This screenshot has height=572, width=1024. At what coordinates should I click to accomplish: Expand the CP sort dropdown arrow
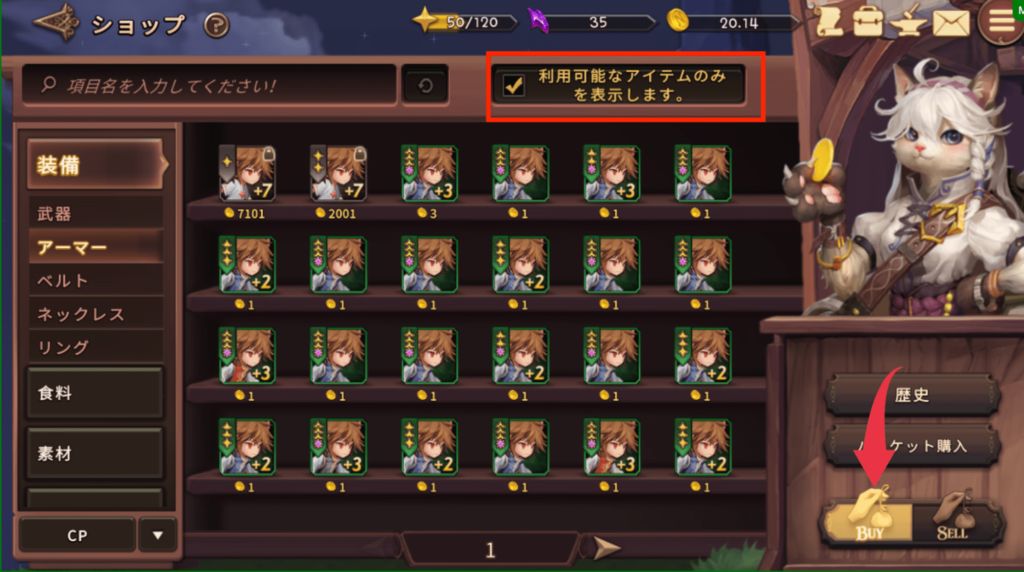[x=157, y=535]
